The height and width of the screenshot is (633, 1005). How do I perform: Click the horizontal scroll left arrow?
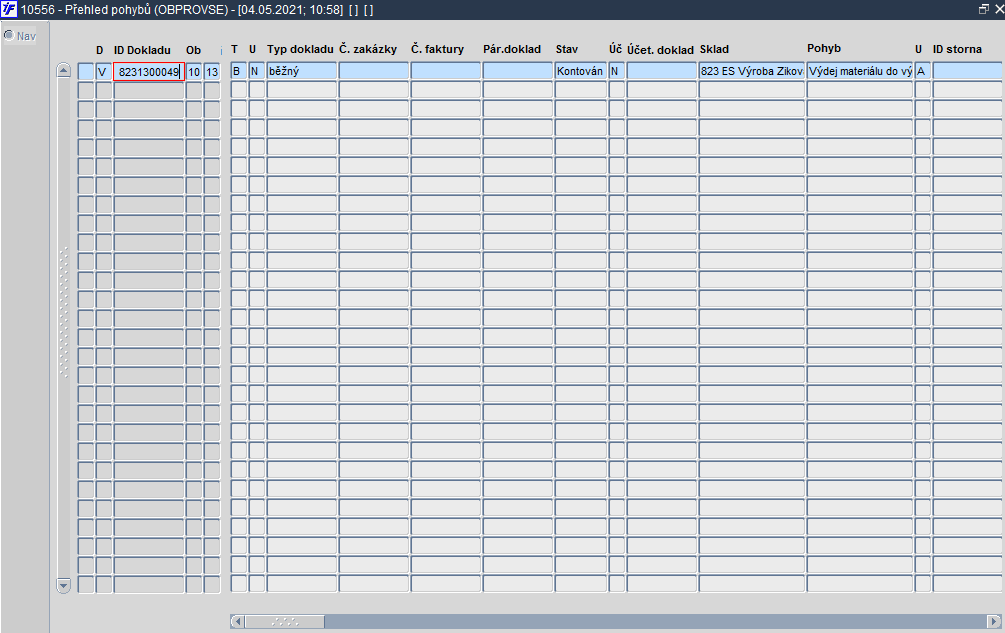pyautogui.click(x=237, y=621)
